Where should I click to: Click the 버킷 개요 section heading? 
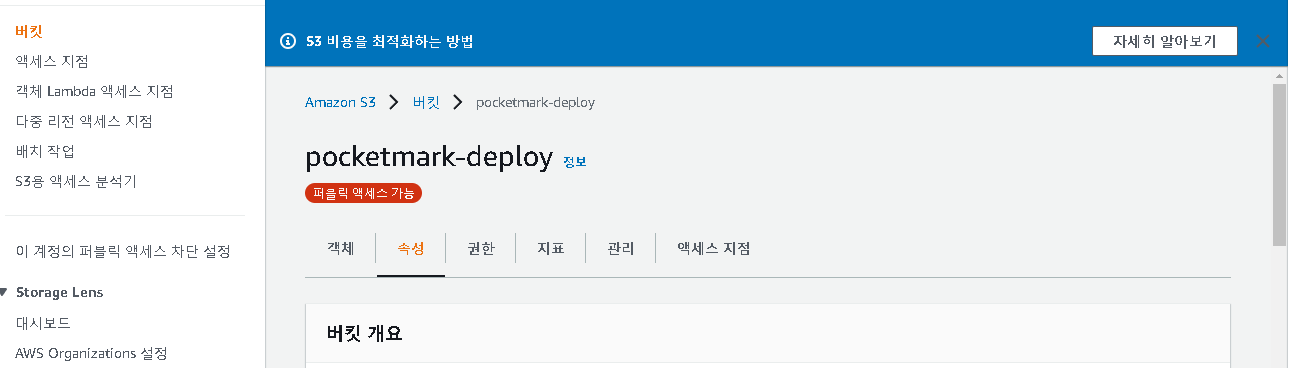coord(365,334)
